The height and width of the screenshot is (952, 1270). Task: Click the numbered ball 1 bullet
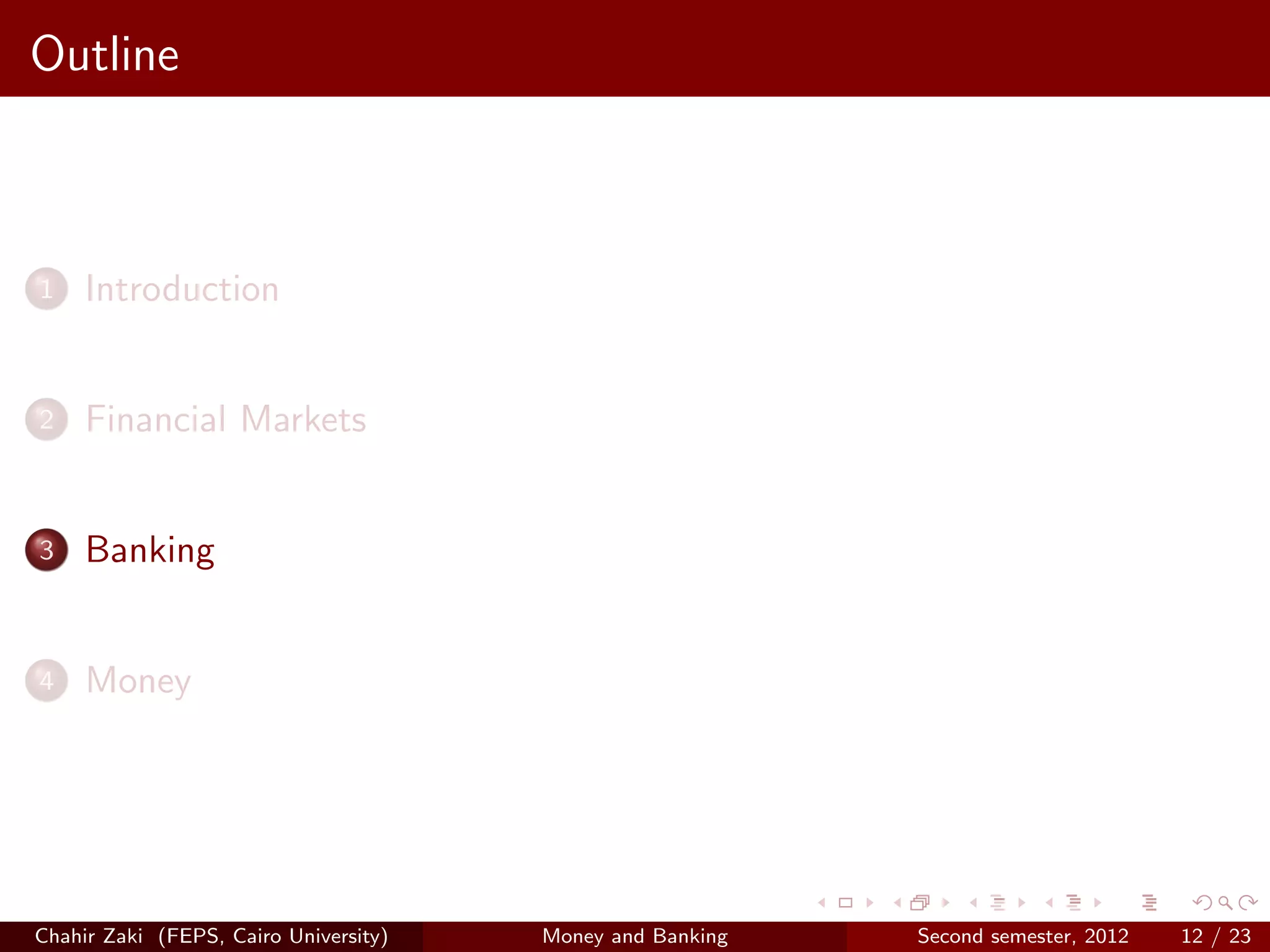(x=47, y=289)
